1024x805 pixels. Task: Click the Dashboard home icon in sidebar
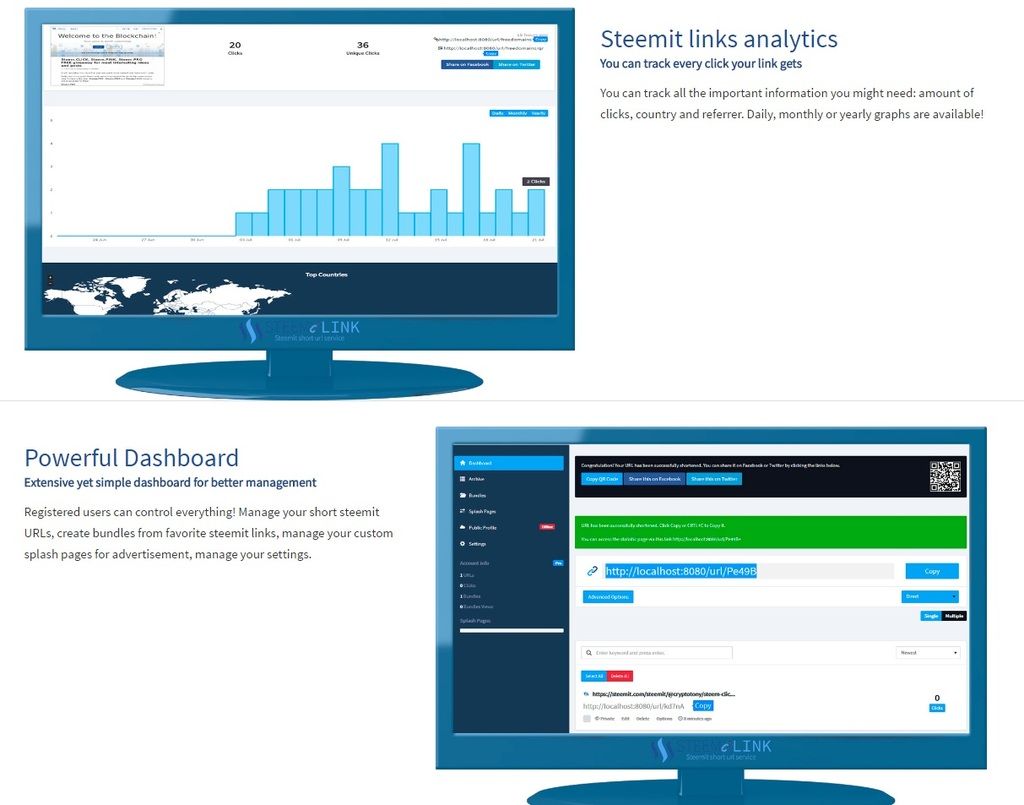point(461,463)
